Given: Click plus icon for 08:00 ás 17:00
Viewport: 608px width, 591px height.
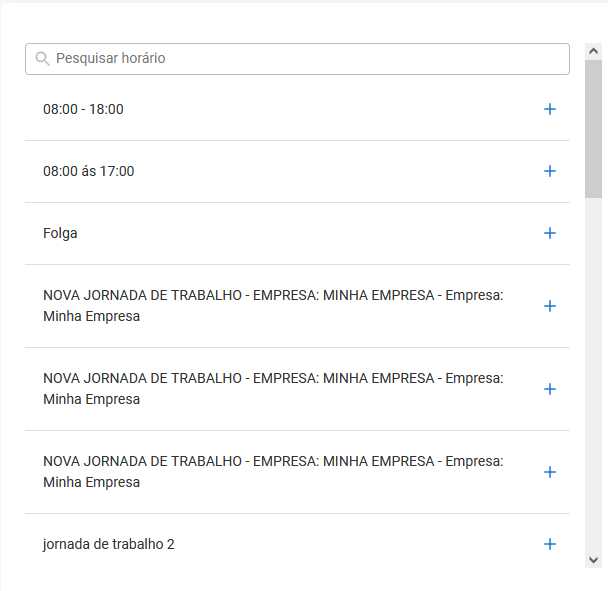Looking at the screenshot, I should [x=549, y=171].
